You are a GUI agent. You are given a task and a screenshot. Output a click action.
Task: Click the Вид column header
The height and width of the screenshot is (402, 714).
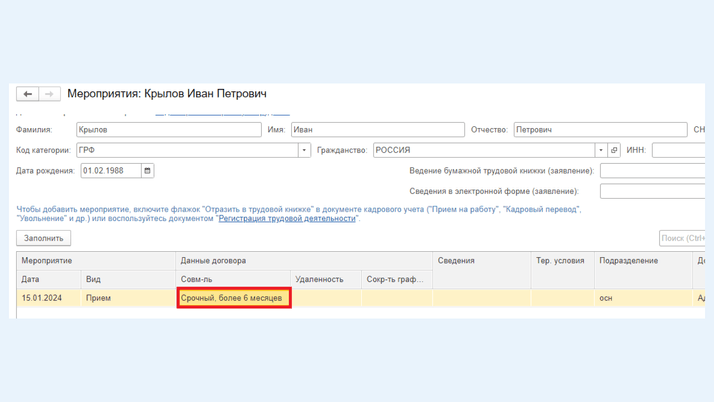[x=93, y=279]
